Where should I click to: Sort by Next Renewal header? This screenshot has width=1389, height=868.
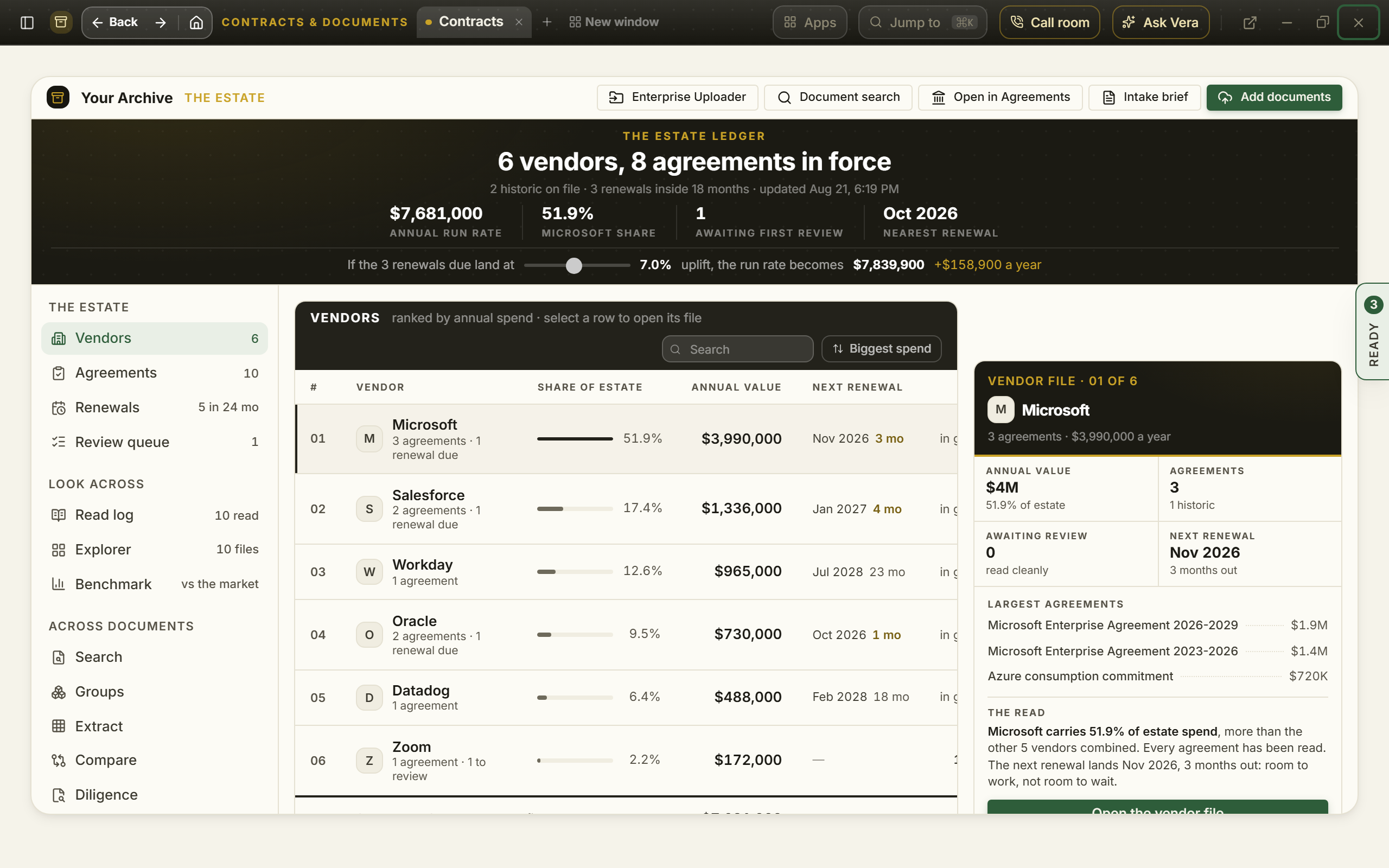tap(857, 387)
